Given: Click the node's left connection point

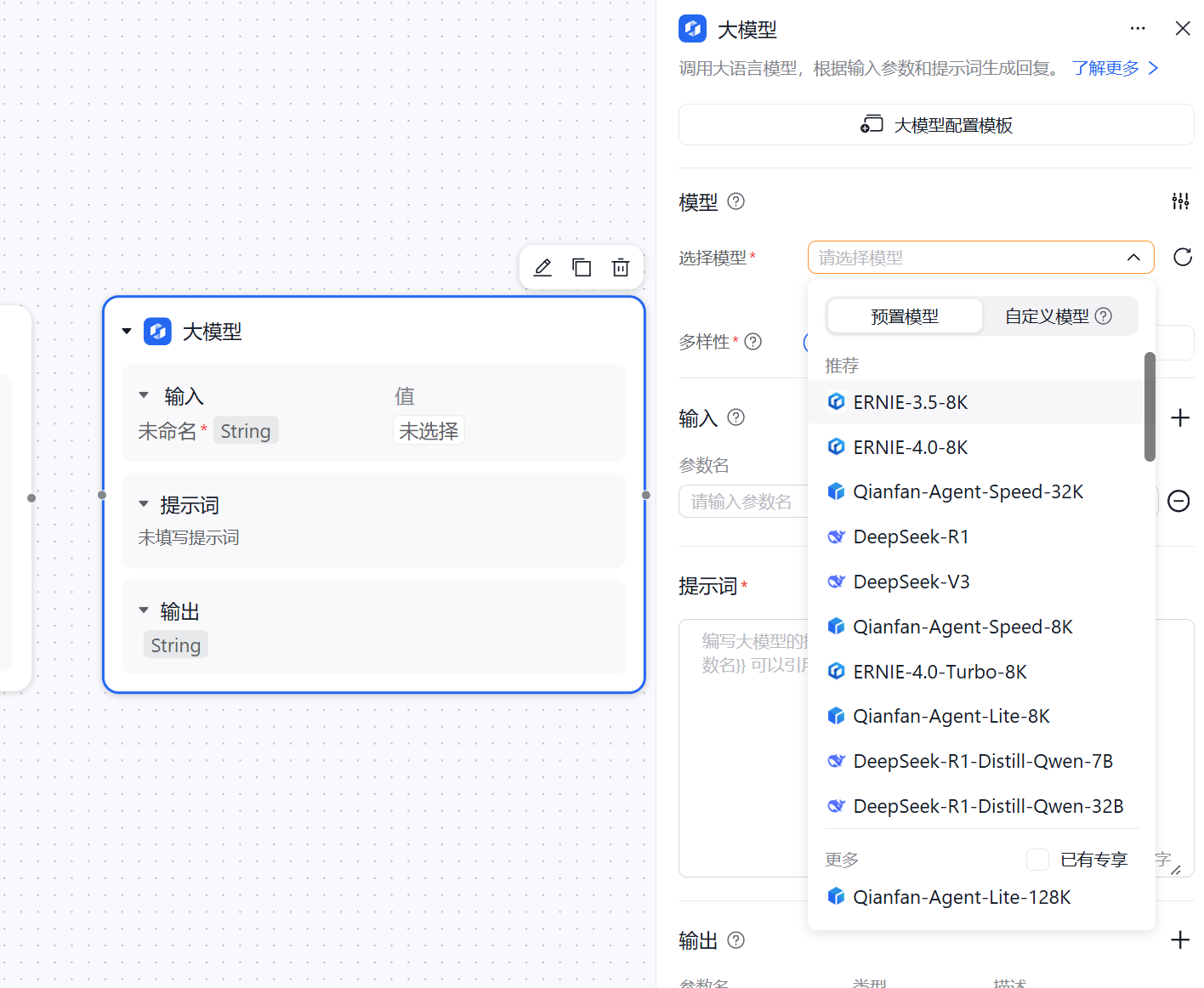Looking at the screenshot, I should 102,495.
